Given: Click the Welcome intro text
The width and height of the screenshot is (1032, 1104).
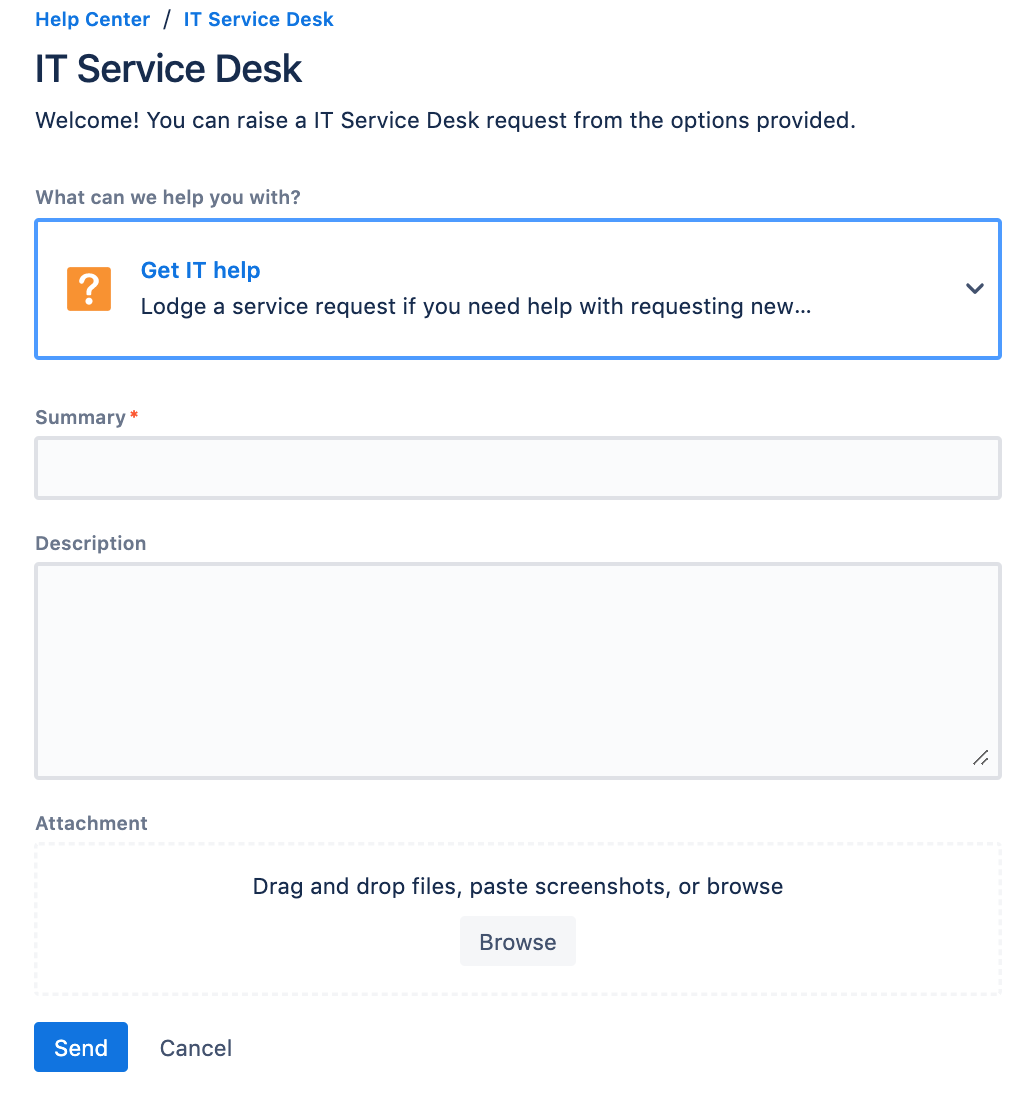Looking at the screenshot, I should click(446, 120).
